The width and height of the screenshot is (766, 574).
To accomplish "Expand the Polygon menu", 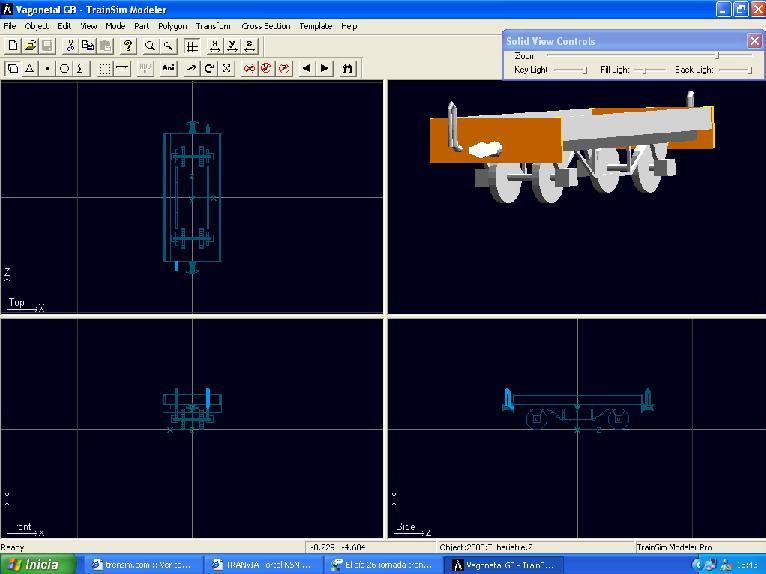I will [x=172, y=26].
